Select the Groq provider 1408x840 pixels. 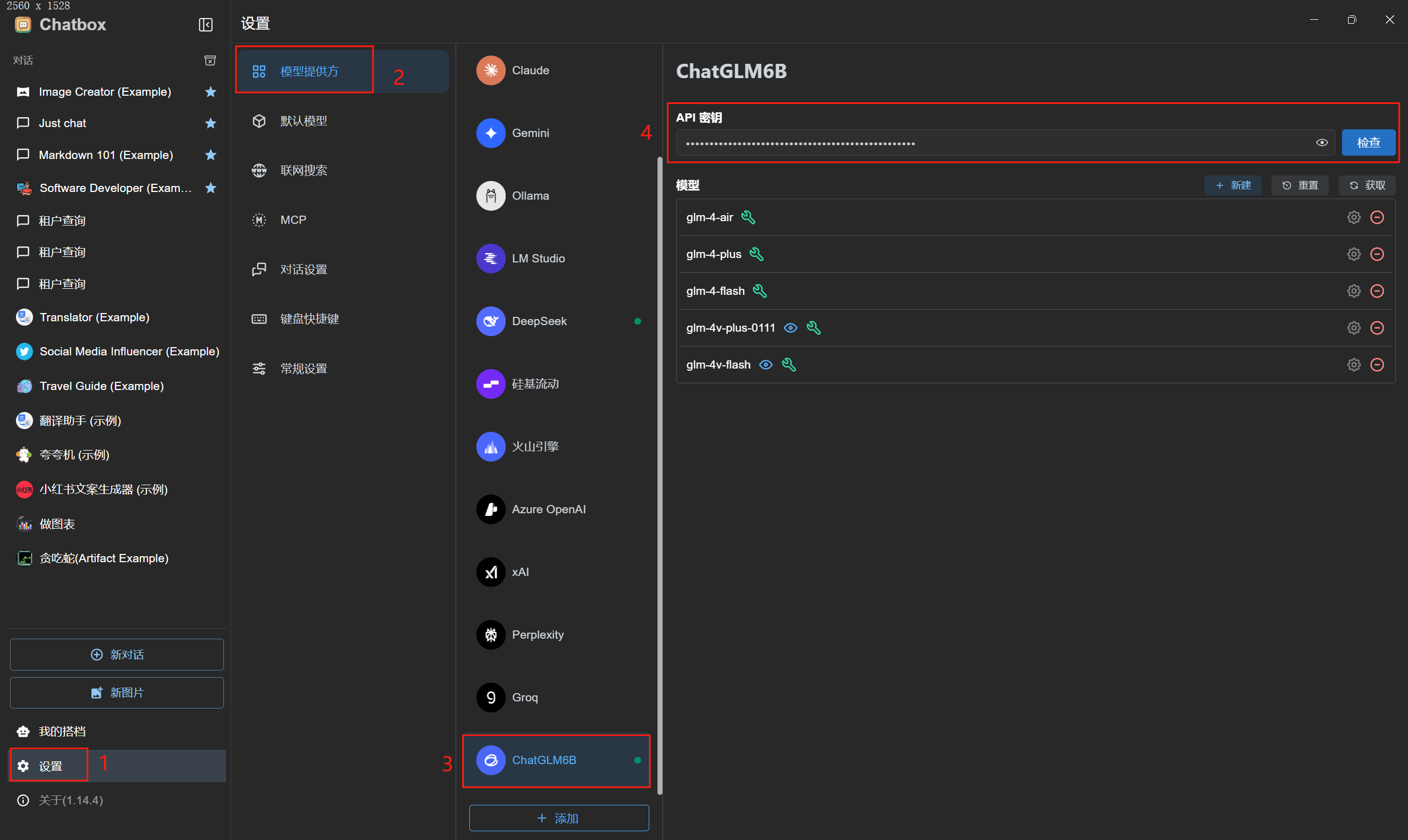523,697
